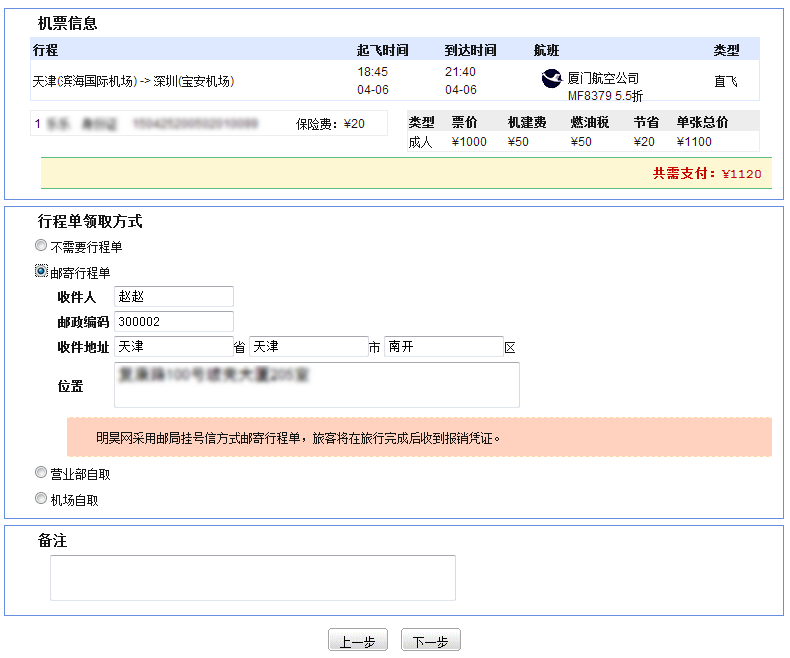Viewport: 790px width, 658px height.
Task: Click the 收件人 name input field
Action: click(173, 297)
